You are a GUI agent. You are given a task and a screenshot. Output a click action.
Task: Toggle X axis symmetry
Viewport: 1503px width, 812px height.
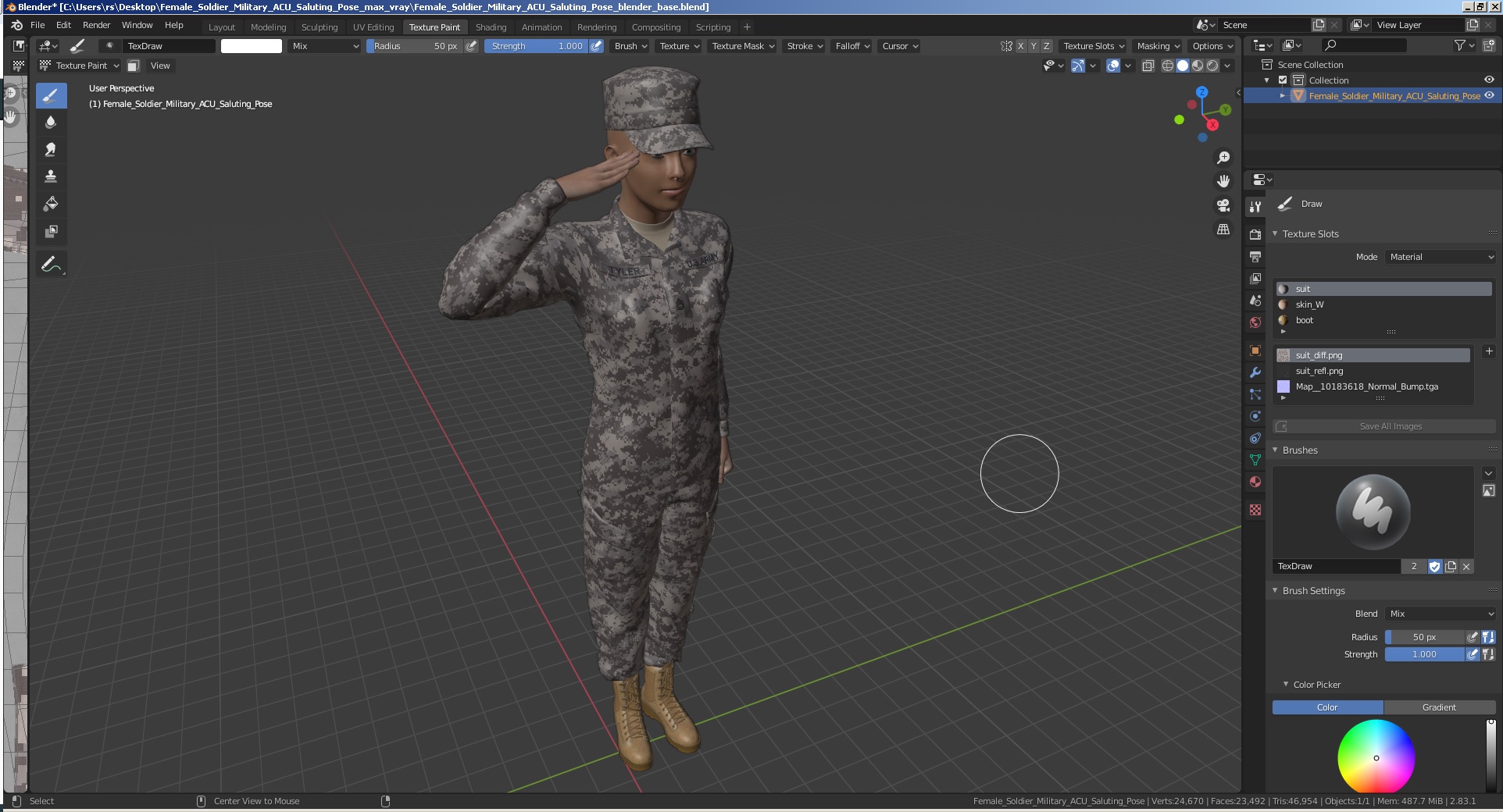[x=1020, y=46]
